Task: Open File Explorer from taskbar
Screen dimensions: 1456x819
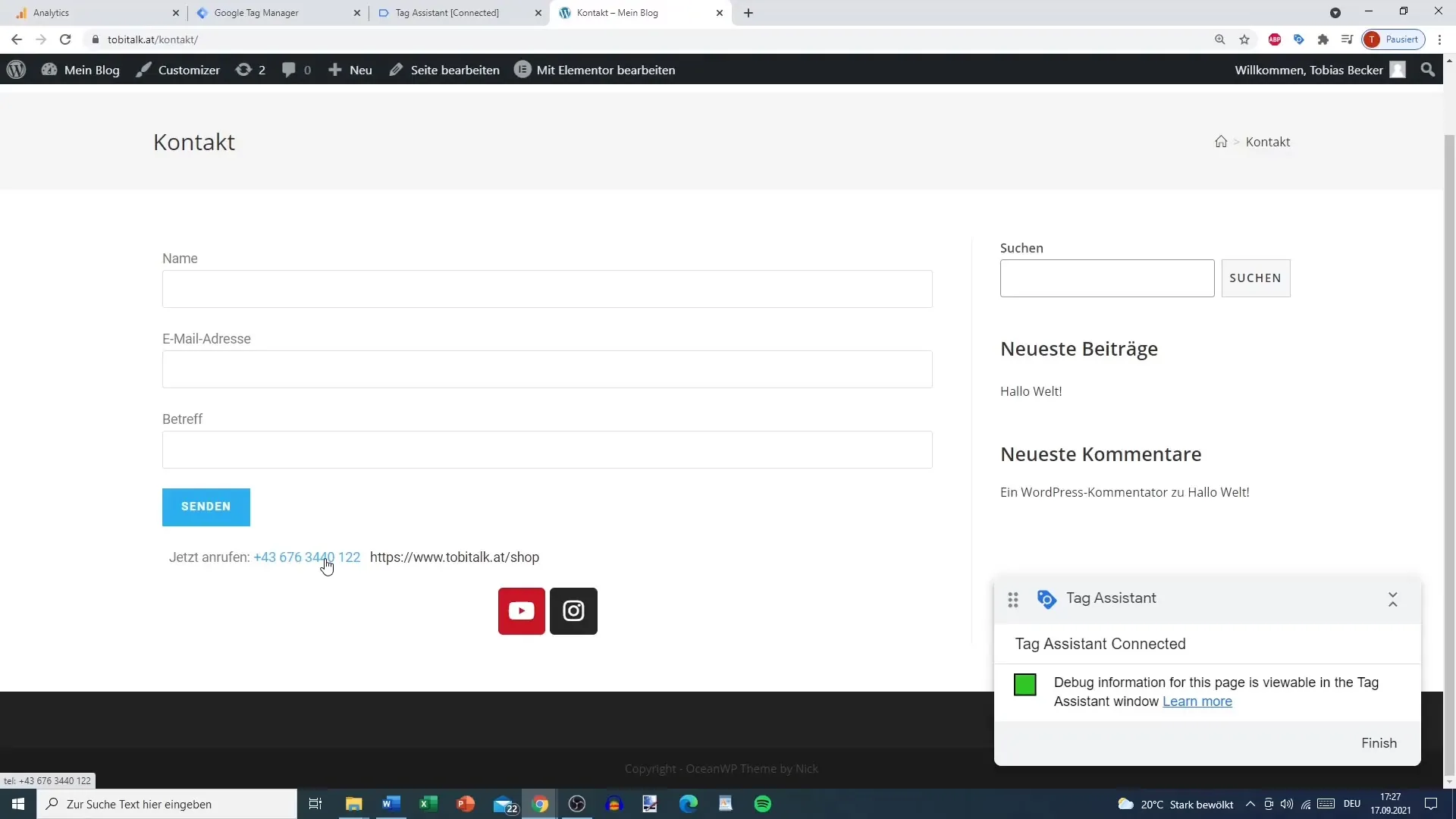Action: [353, 804]
